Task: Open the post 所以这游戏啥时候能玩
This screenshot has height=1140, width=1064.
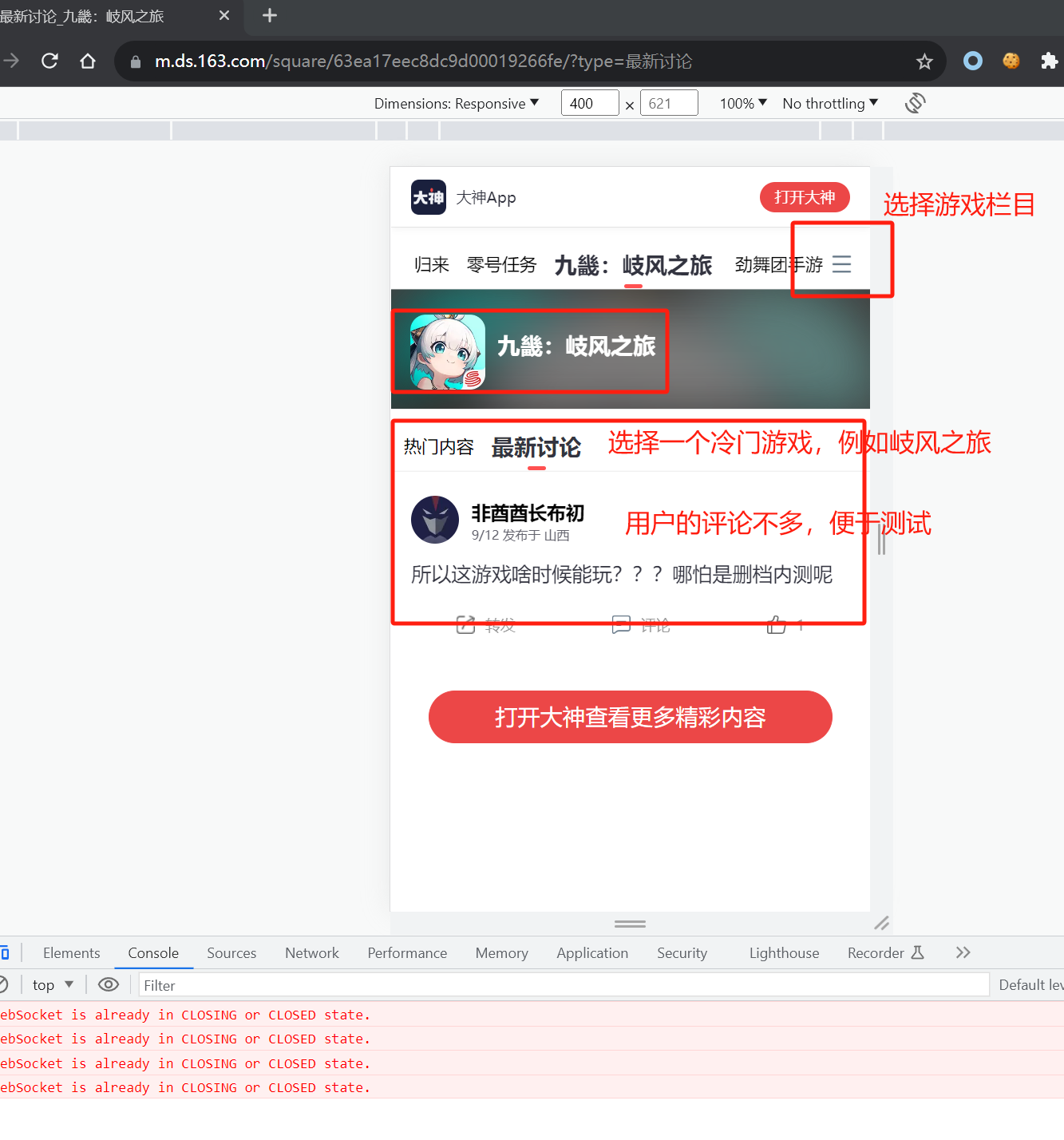Action: click(622, 574)
